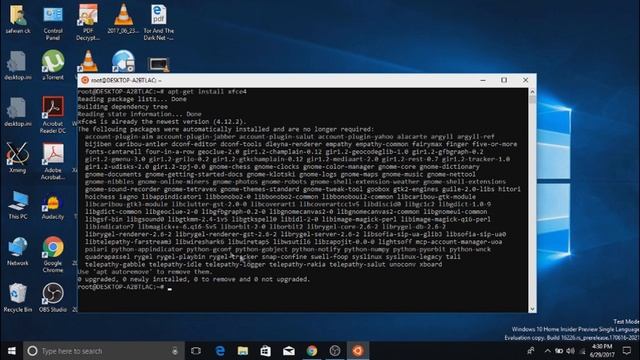Viewport: 640px width, 360px height.
Task: Launch the Xming desktop shortcut
Action: (18, 158)
